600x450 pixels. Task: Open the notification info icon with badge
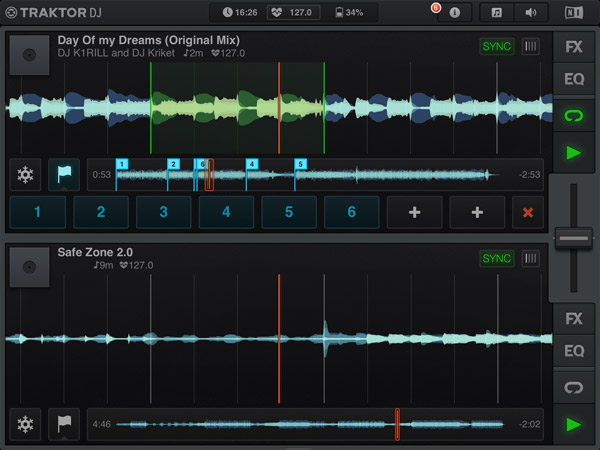point(455,13)
